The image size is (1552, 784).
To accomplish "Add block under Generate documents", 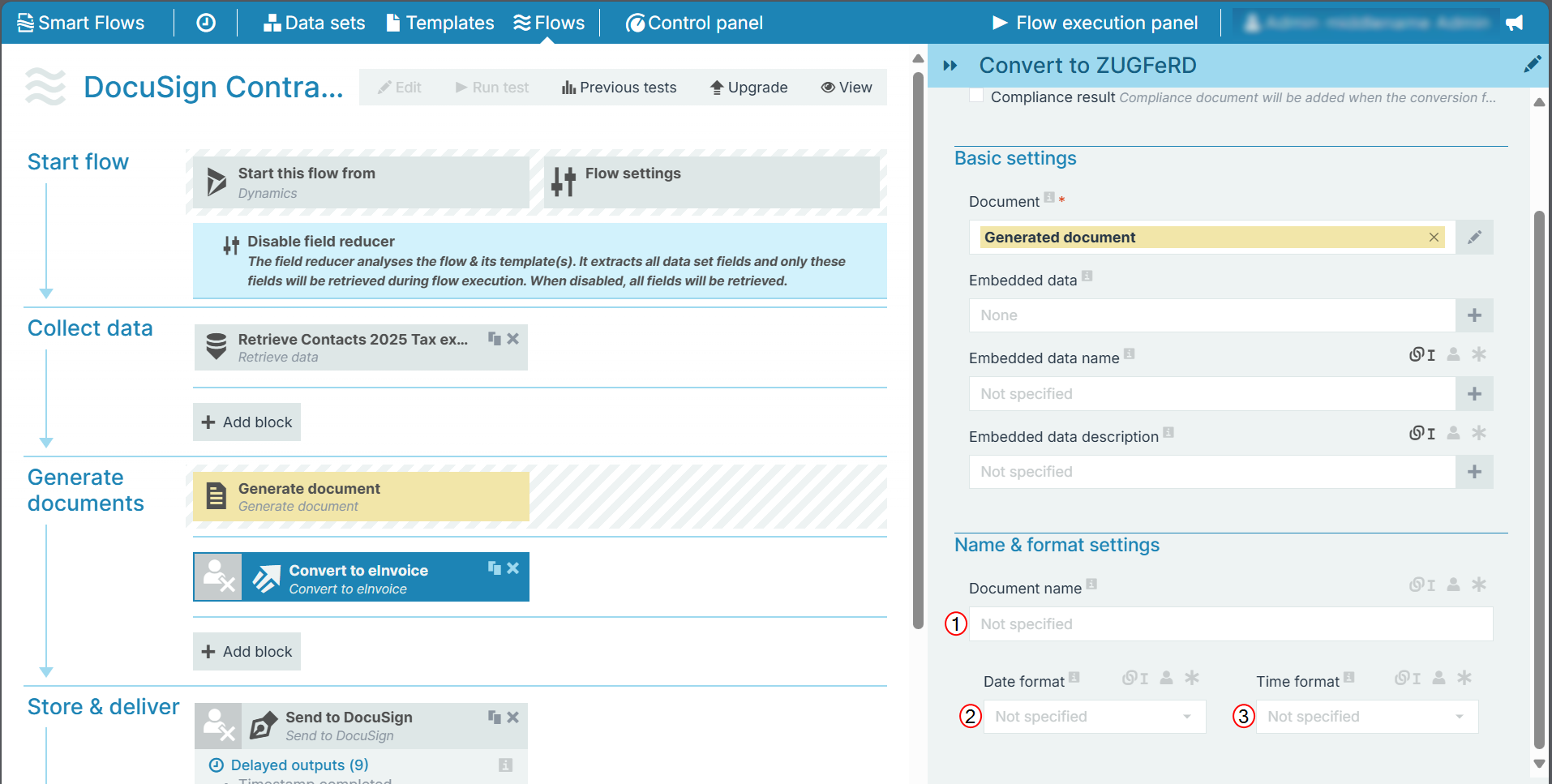I will click(x=247, y=652).
